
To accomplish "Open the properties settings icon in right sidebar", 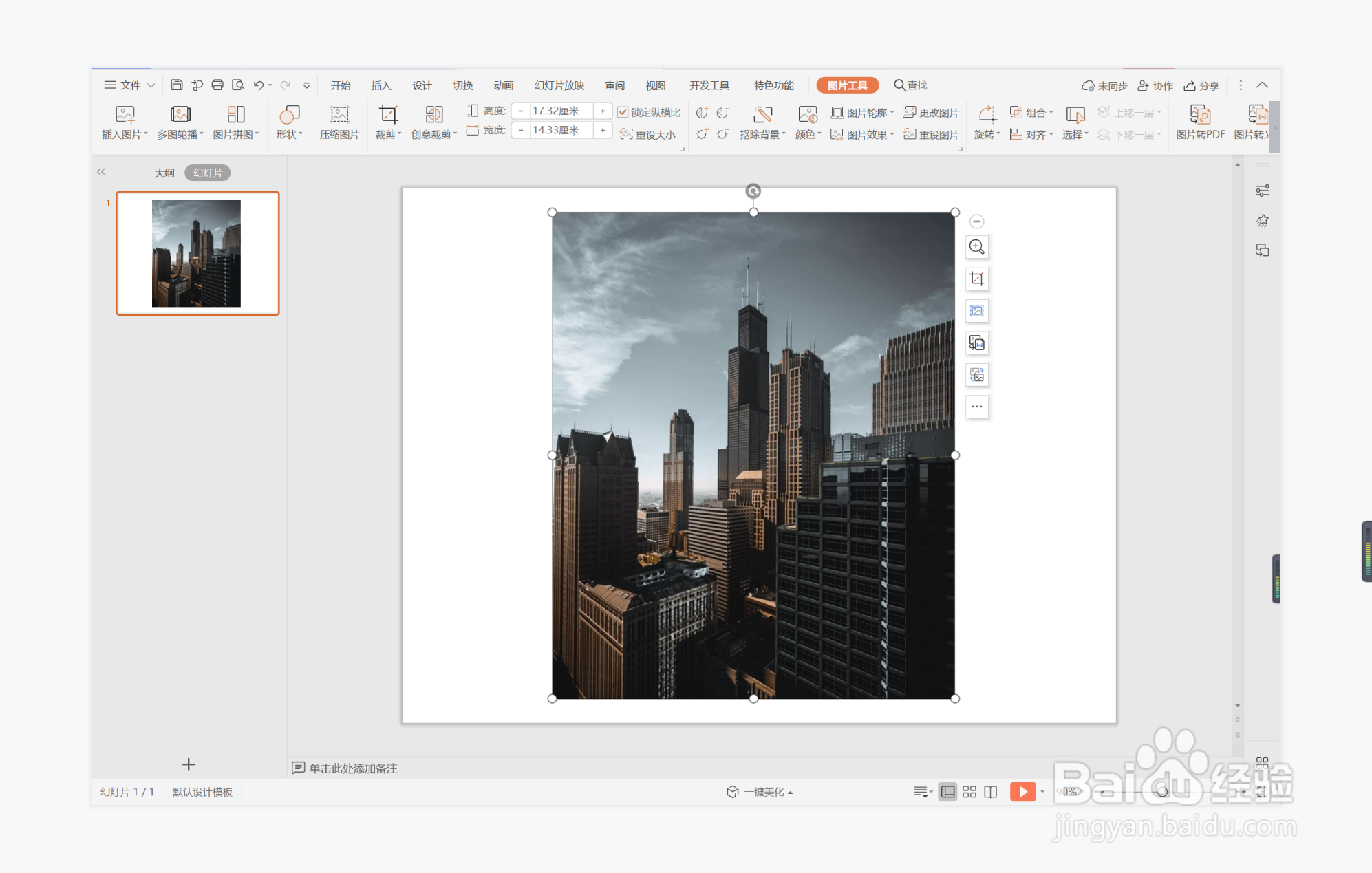I will coord(1263,191).
